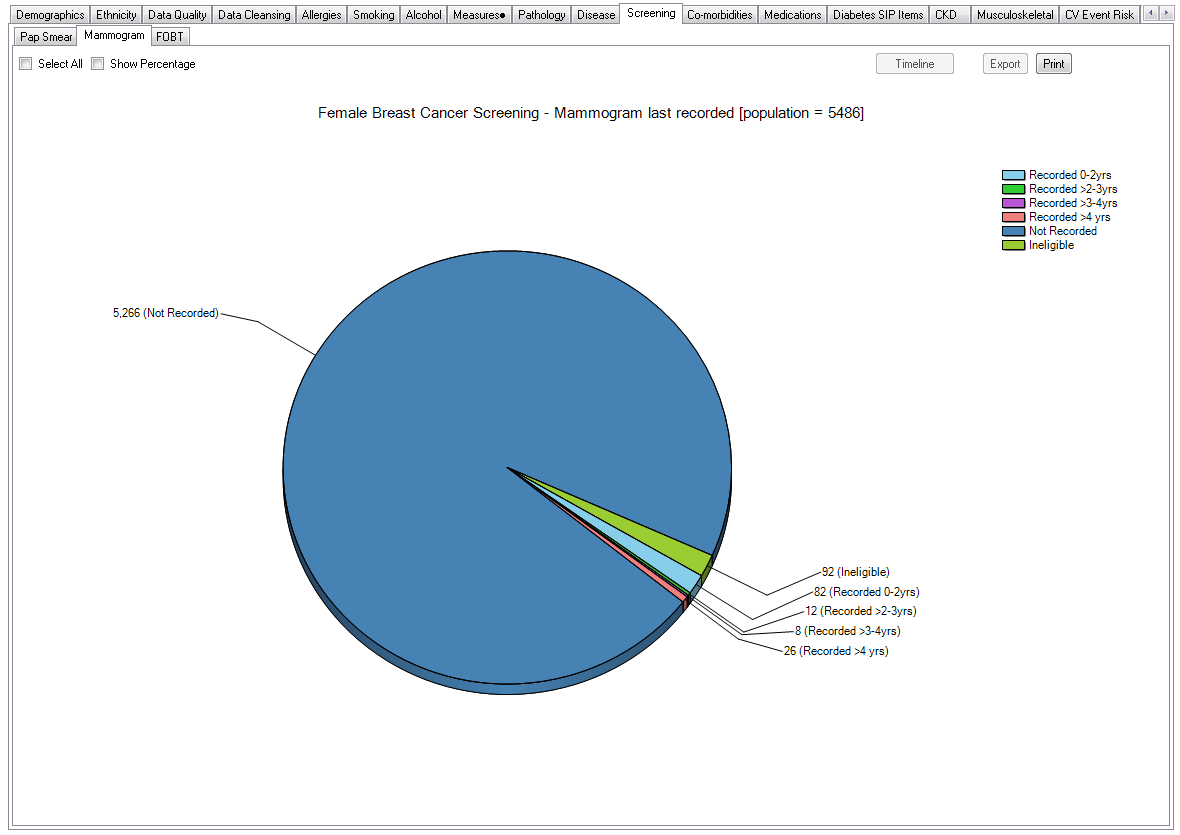
Task: Open the Diabetes SIP Items tab
Action: point(877,15)
